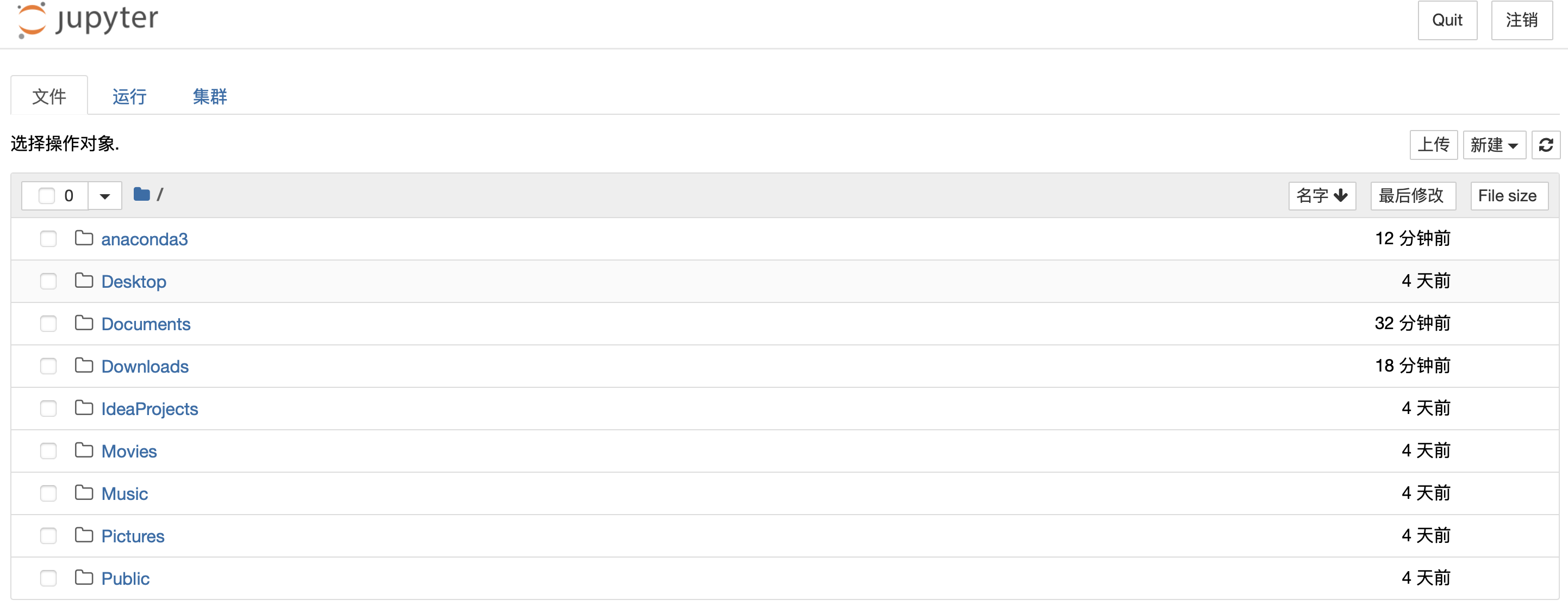Screen dimensions: 1568x606
Task: Open the 集群 tab
Action: [x=209, y=96]
